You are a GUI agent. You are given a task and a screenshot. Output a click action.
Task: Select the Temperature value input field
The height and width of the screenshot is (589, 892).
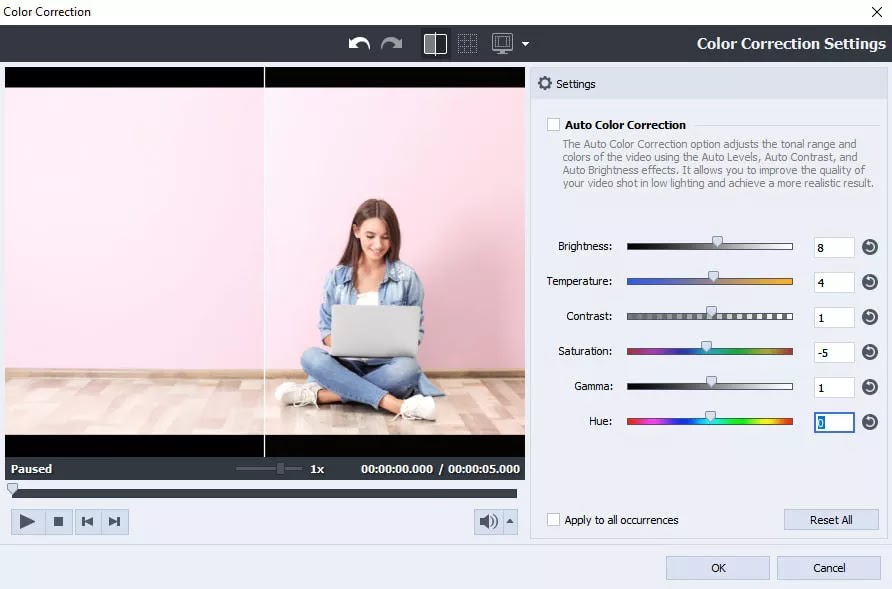833,282
